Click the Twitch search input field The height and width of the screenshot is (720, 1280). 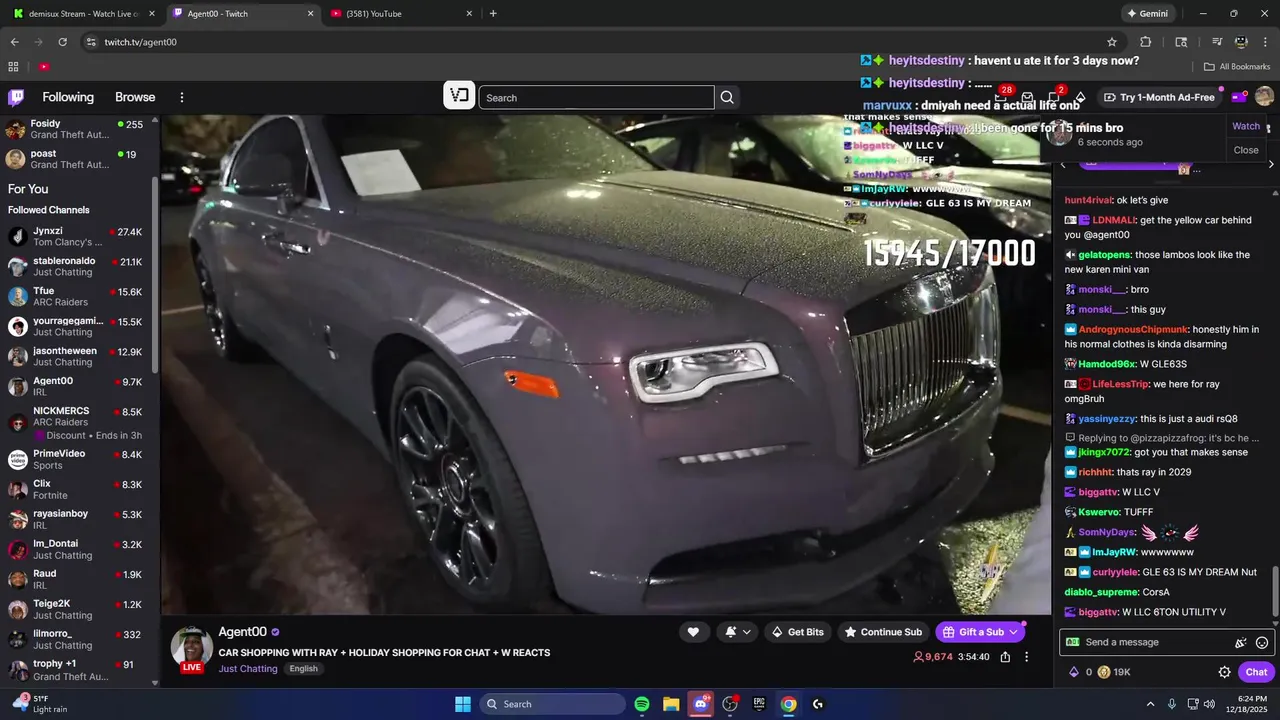tap(596, 97)
